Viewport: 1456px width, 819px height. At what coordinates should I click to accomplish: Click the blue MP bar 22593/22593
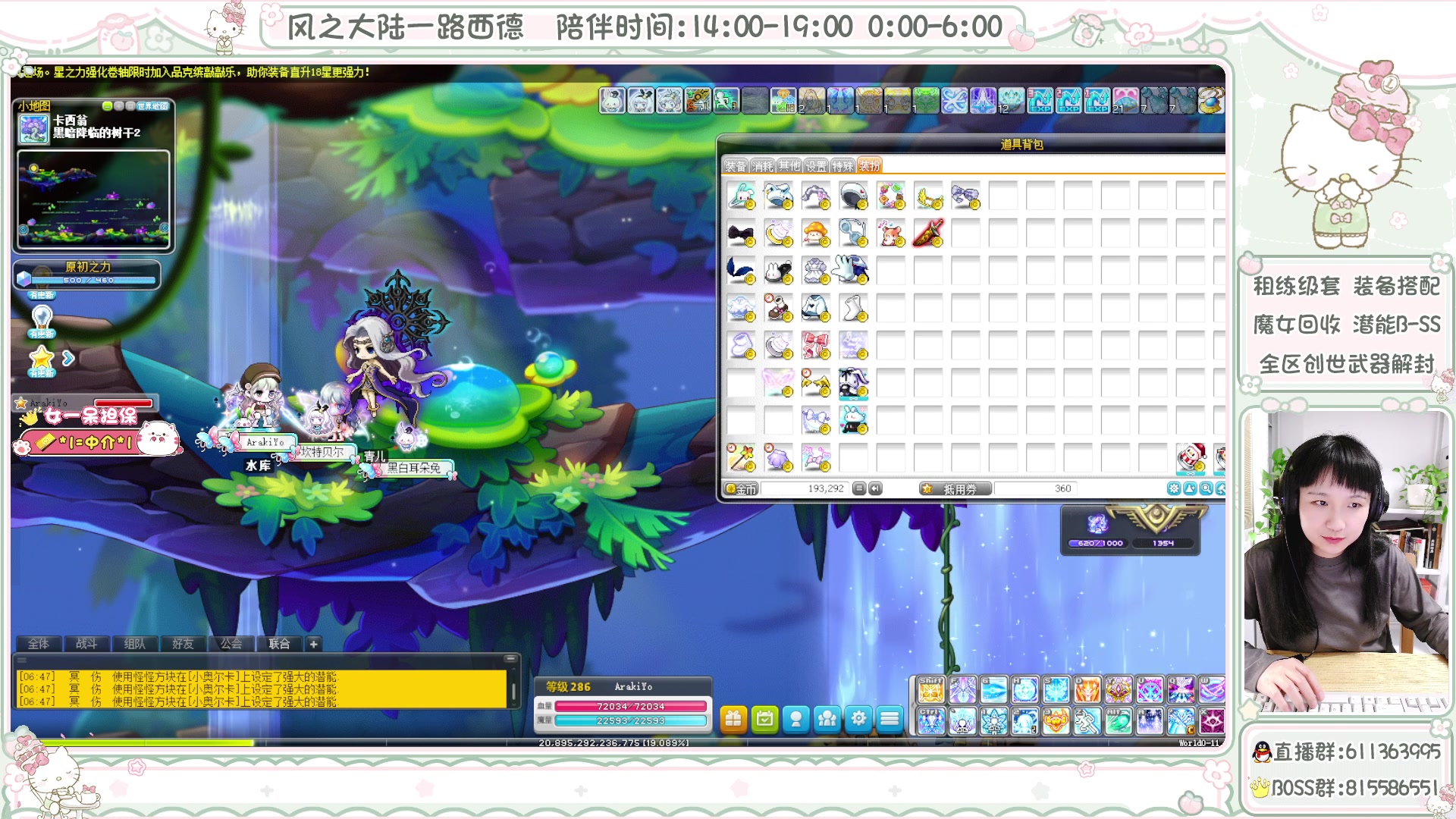(630, 720)
